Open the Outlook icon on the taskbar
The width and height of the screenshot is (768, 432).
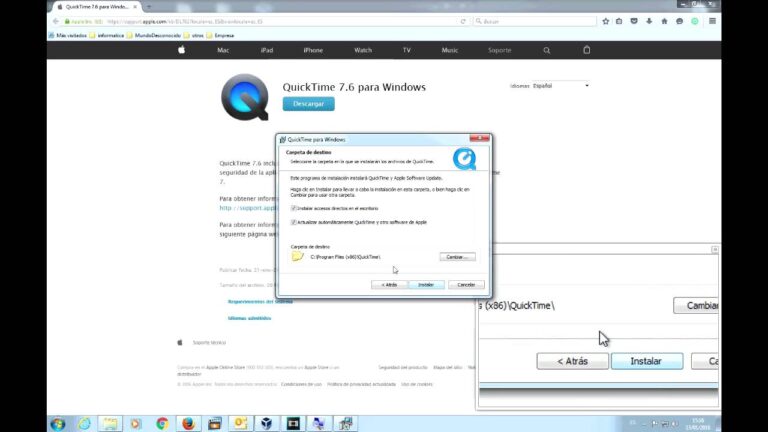(x=240, y=424)
